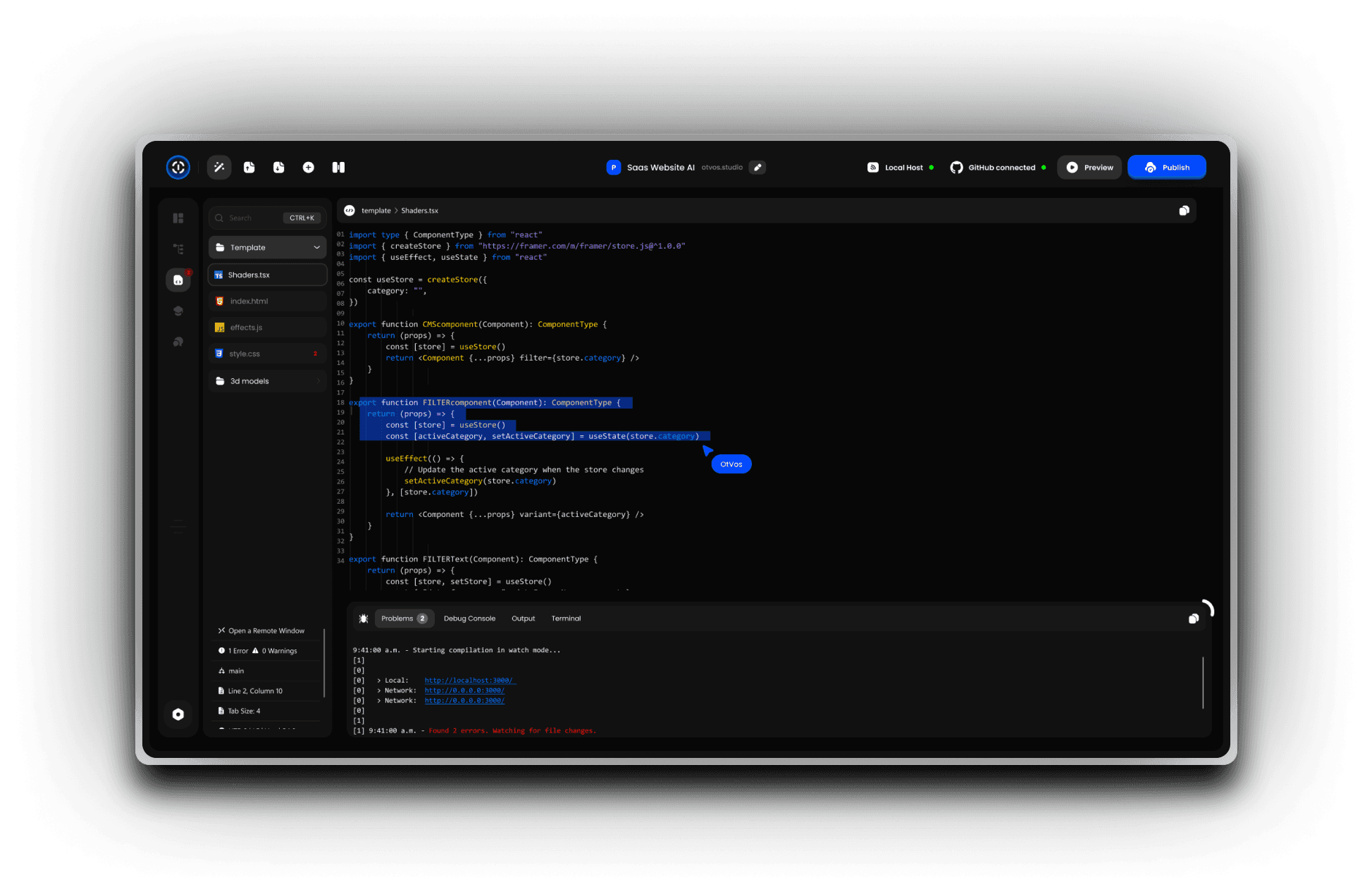Click the download file icon in toolbar
1367x896 pixels.
279,168
